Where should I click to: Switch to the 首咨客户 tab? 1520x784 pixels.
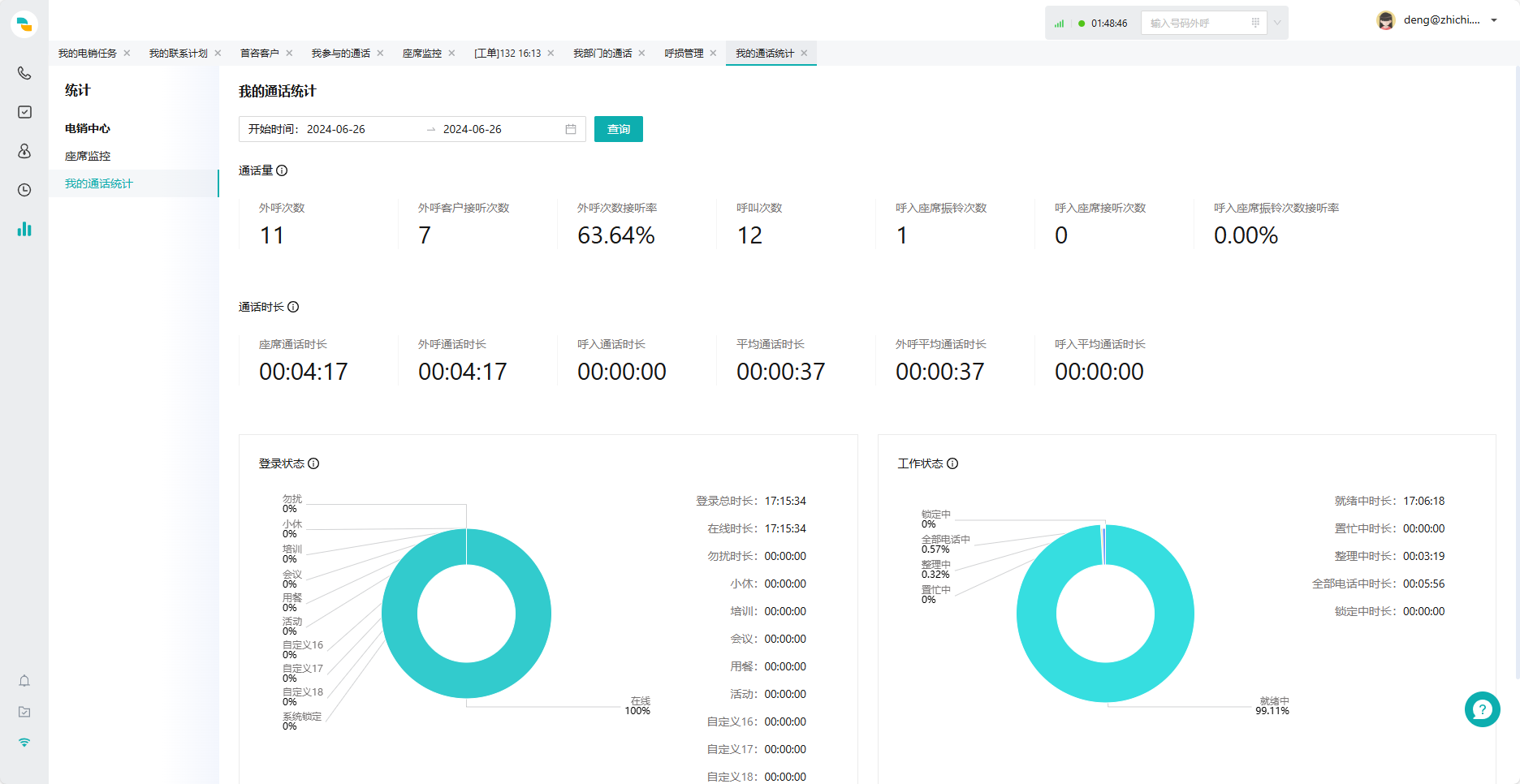pyautogui.click(x=260, y=54)
